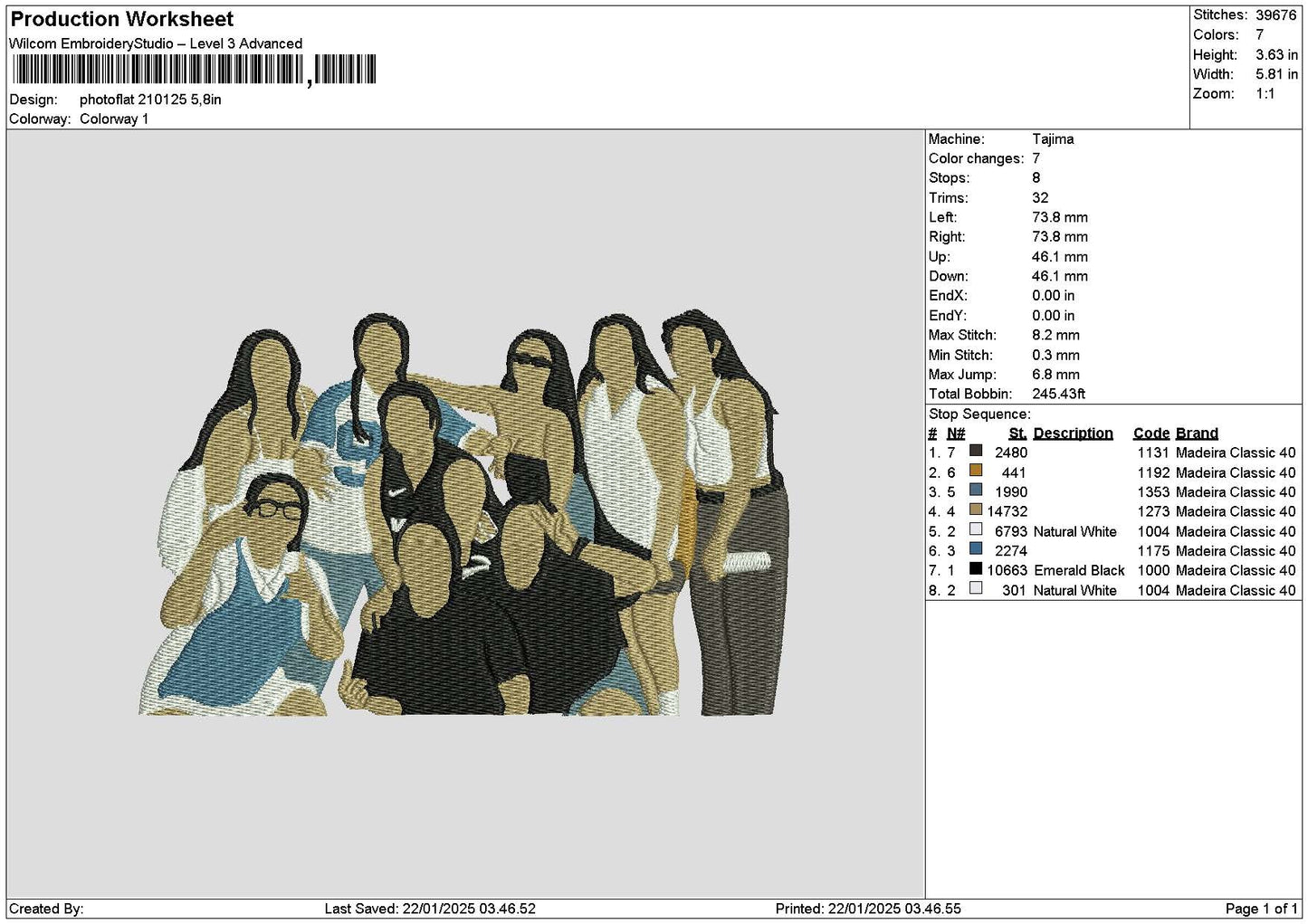This screenshot has height=924, width=1308.
Task: Click the 'Colorway 1' value
Action: (x=114, y=119)
